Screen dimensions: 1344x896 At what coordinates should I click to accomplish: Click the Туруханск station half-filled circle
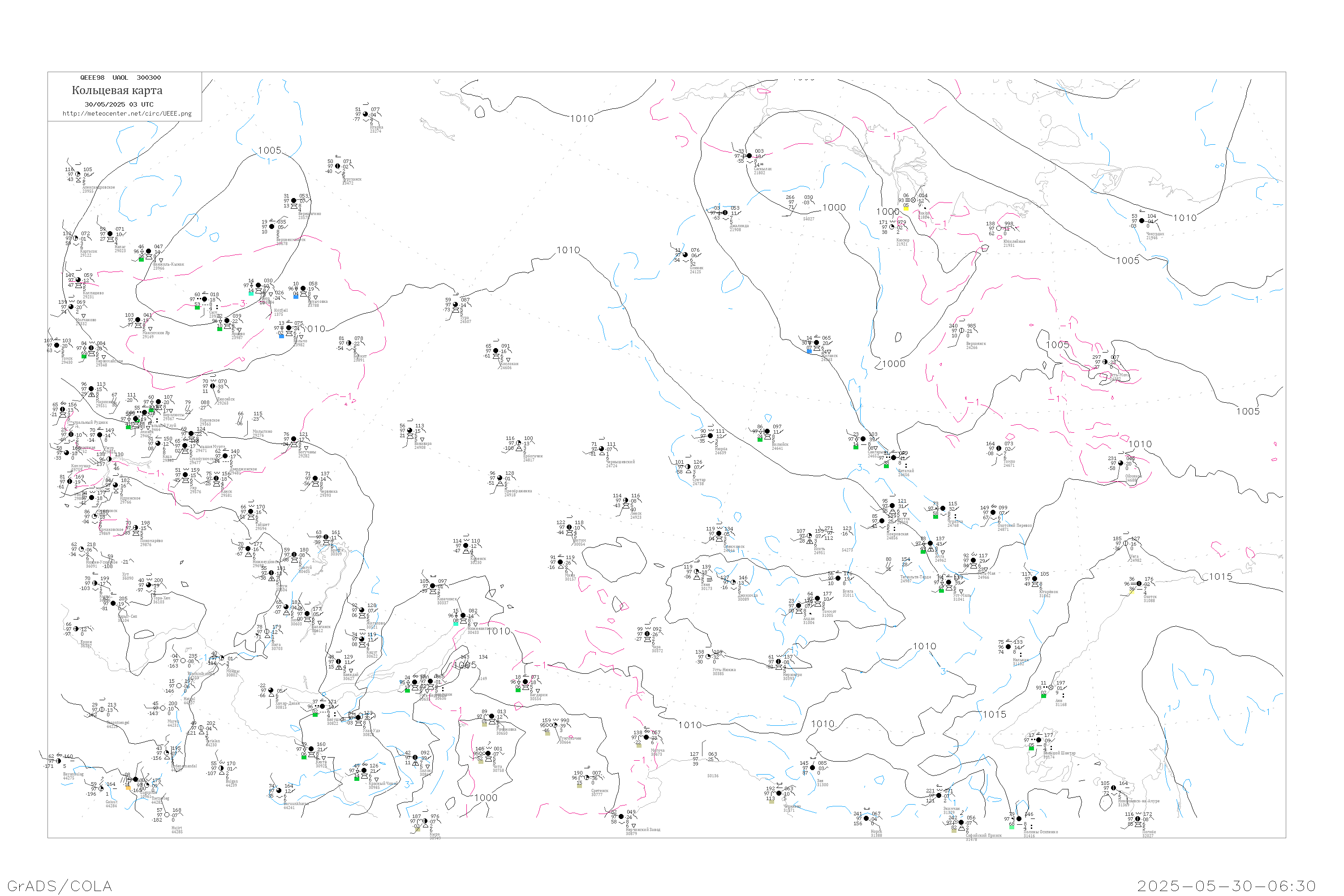coord(338,166)
